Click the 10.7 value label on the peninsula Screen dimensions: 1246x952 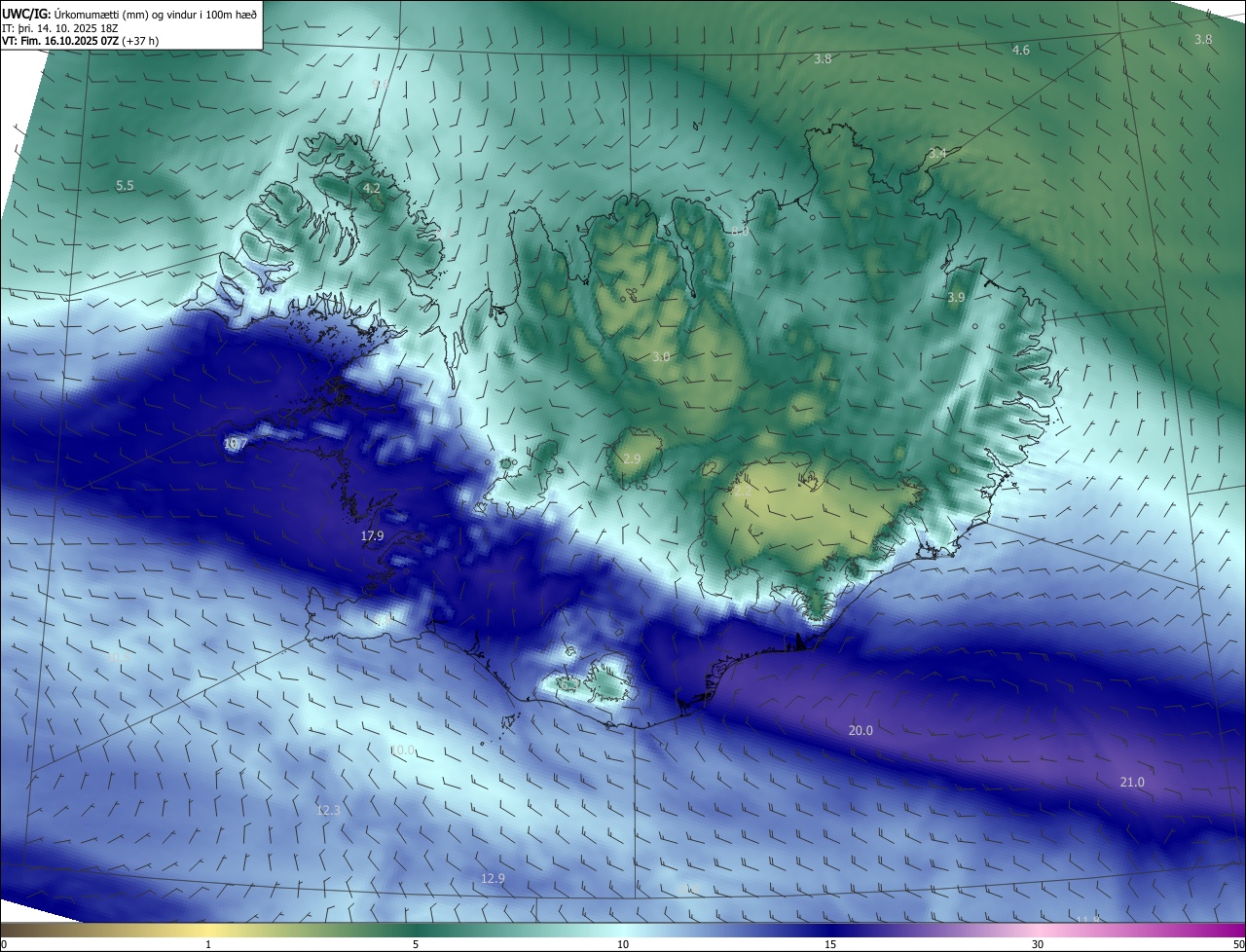point(236,443)
